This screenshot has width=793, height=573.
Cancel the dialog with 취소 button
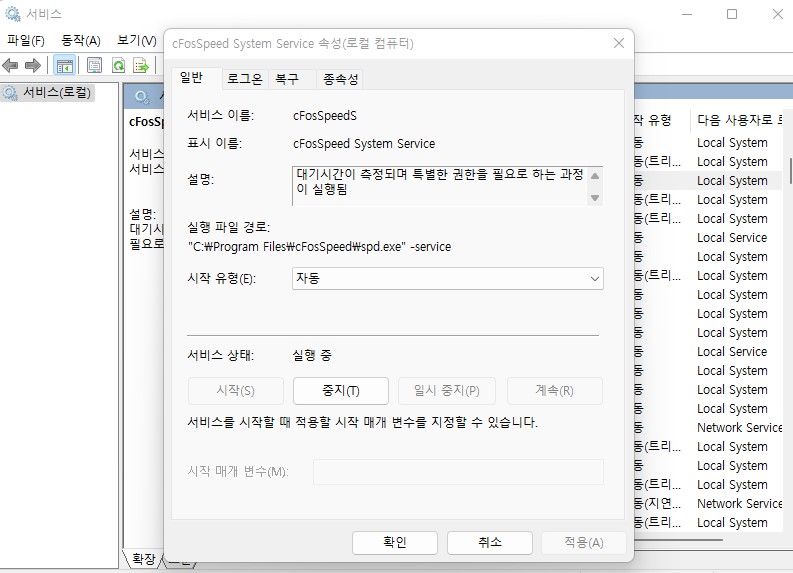[490, 543]
